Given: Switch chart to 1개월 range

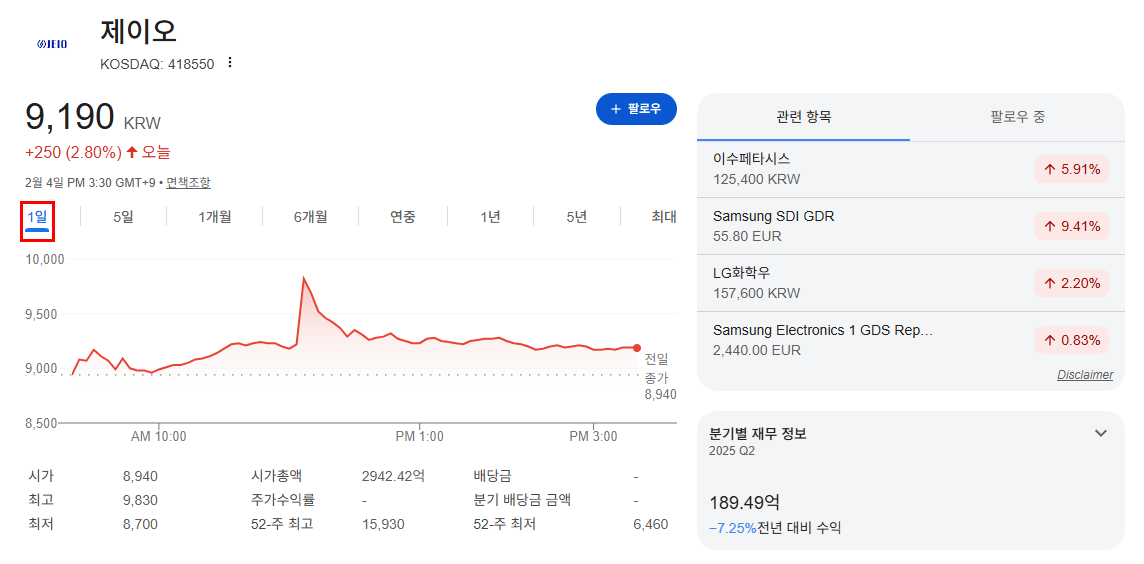Looking at the screenshot, I should [214, 217].
